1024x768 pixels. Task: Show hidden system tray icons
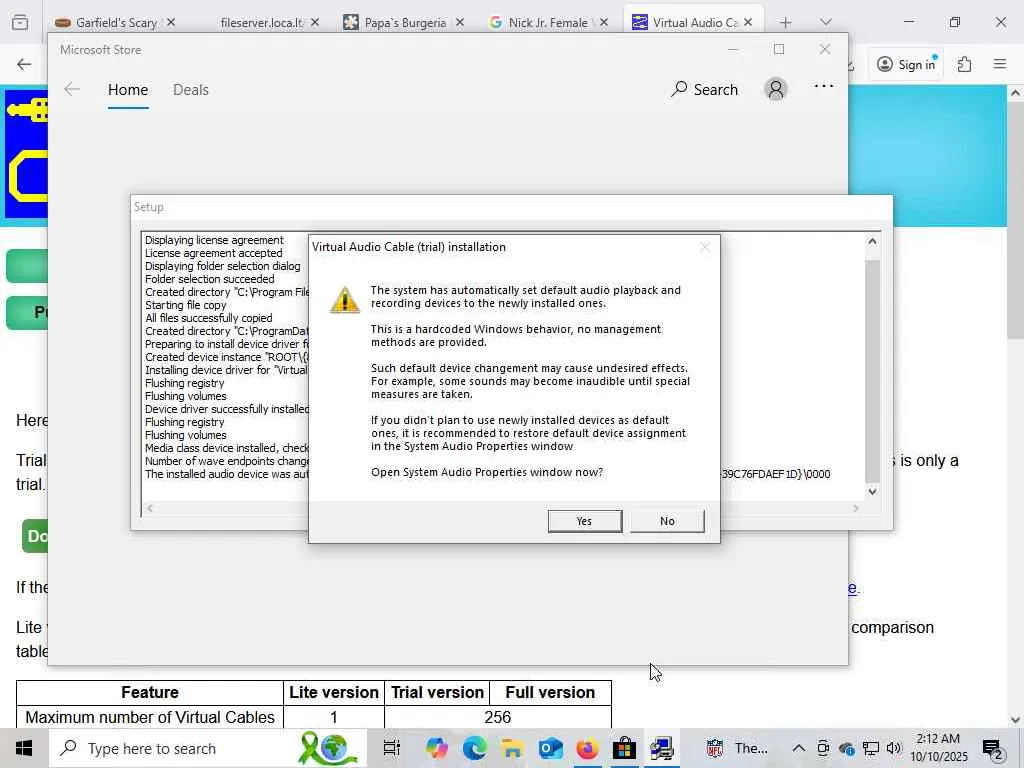coord(799,748)
